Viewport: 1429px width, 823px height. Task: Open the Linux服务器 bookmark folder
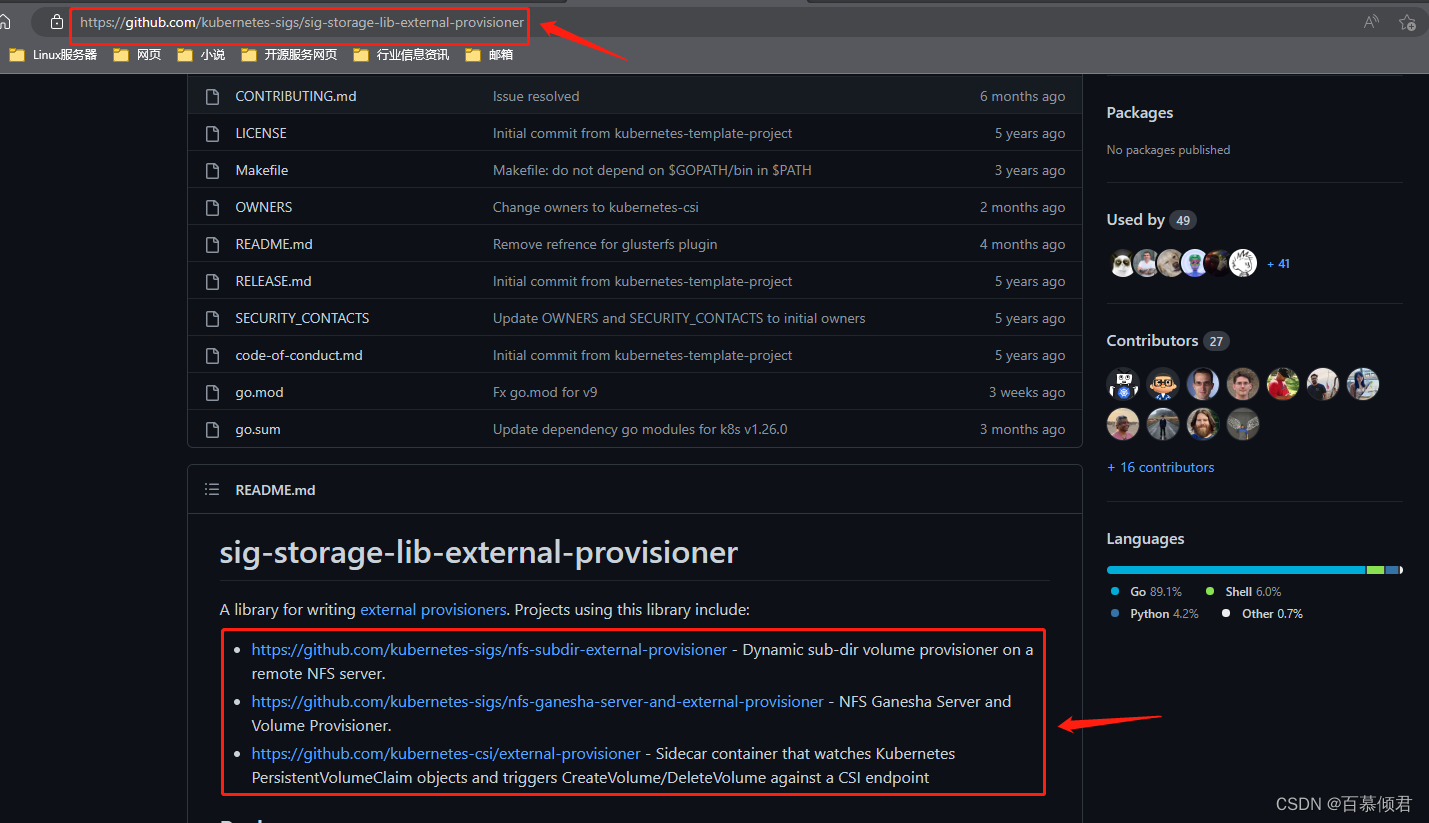click(x=53, y=55)
